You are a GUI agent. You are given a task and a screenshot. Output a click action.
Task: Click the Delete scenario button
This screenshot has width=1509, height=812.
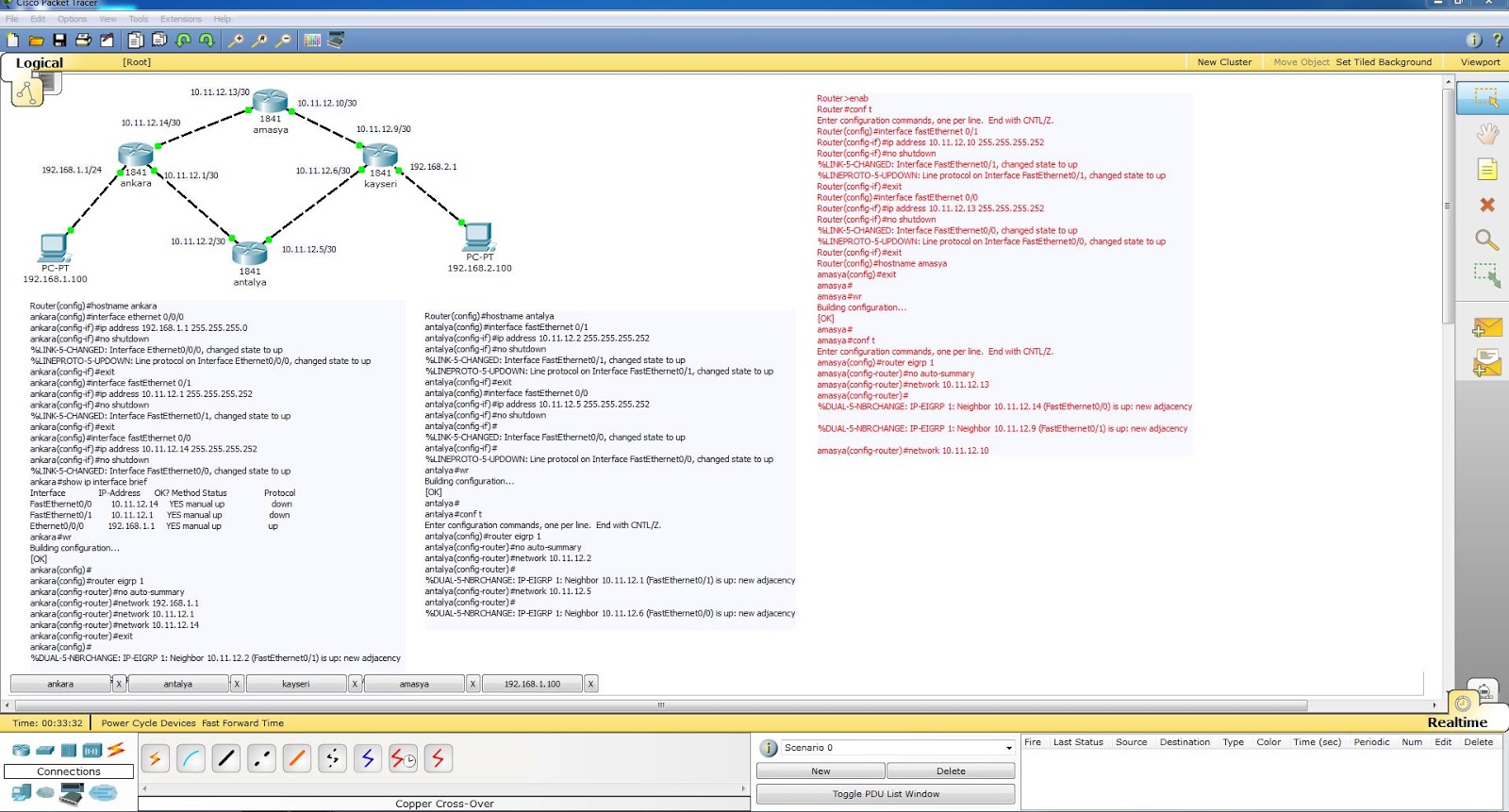point(951,771)
